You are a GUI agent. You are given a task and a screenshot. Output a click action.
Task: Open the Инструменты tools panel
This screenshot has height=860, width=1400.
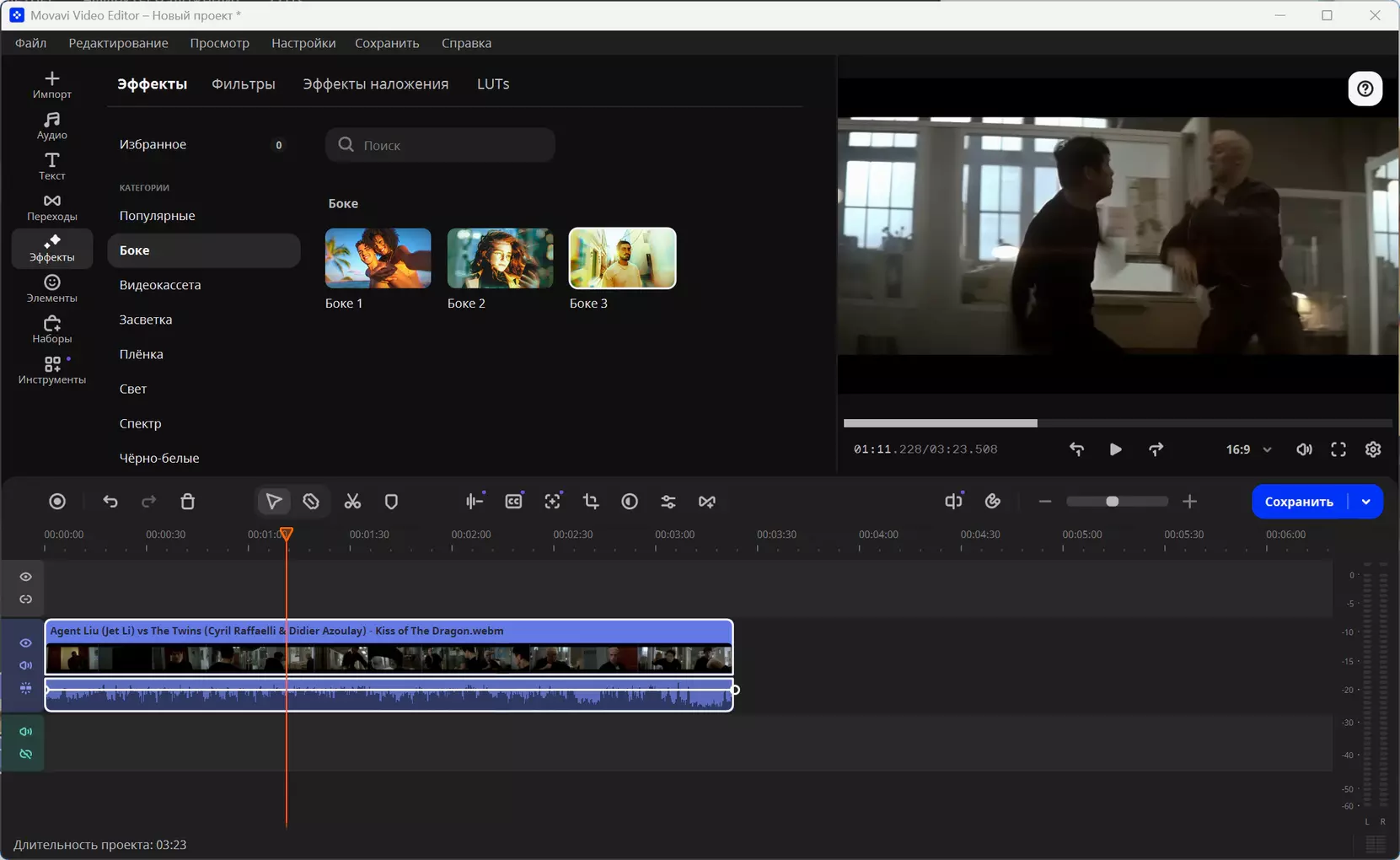[52, 370]
